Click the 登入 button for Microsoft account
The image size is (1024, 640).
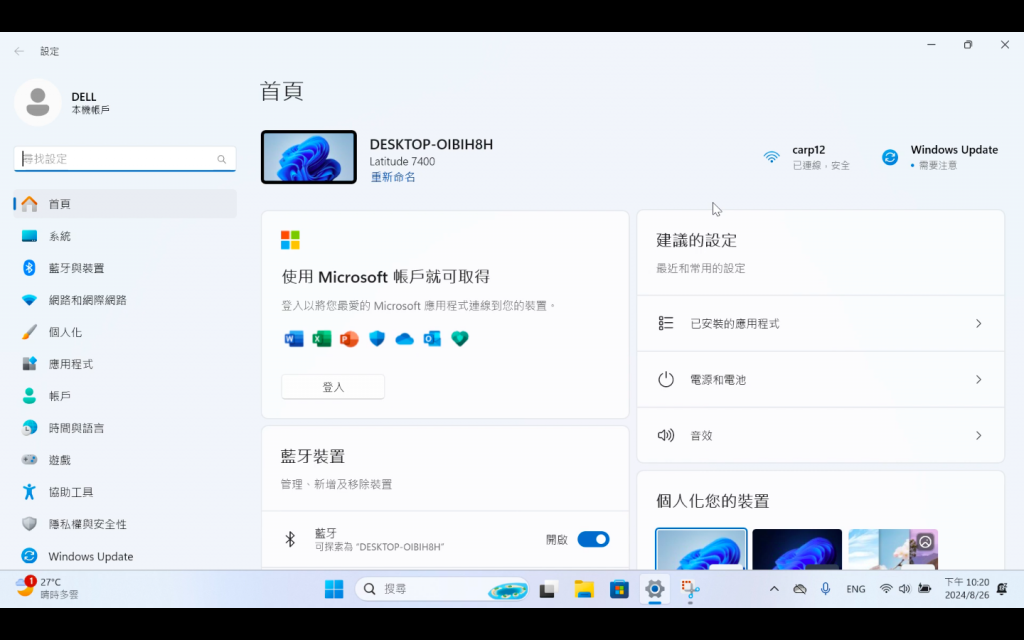(333, 387)
